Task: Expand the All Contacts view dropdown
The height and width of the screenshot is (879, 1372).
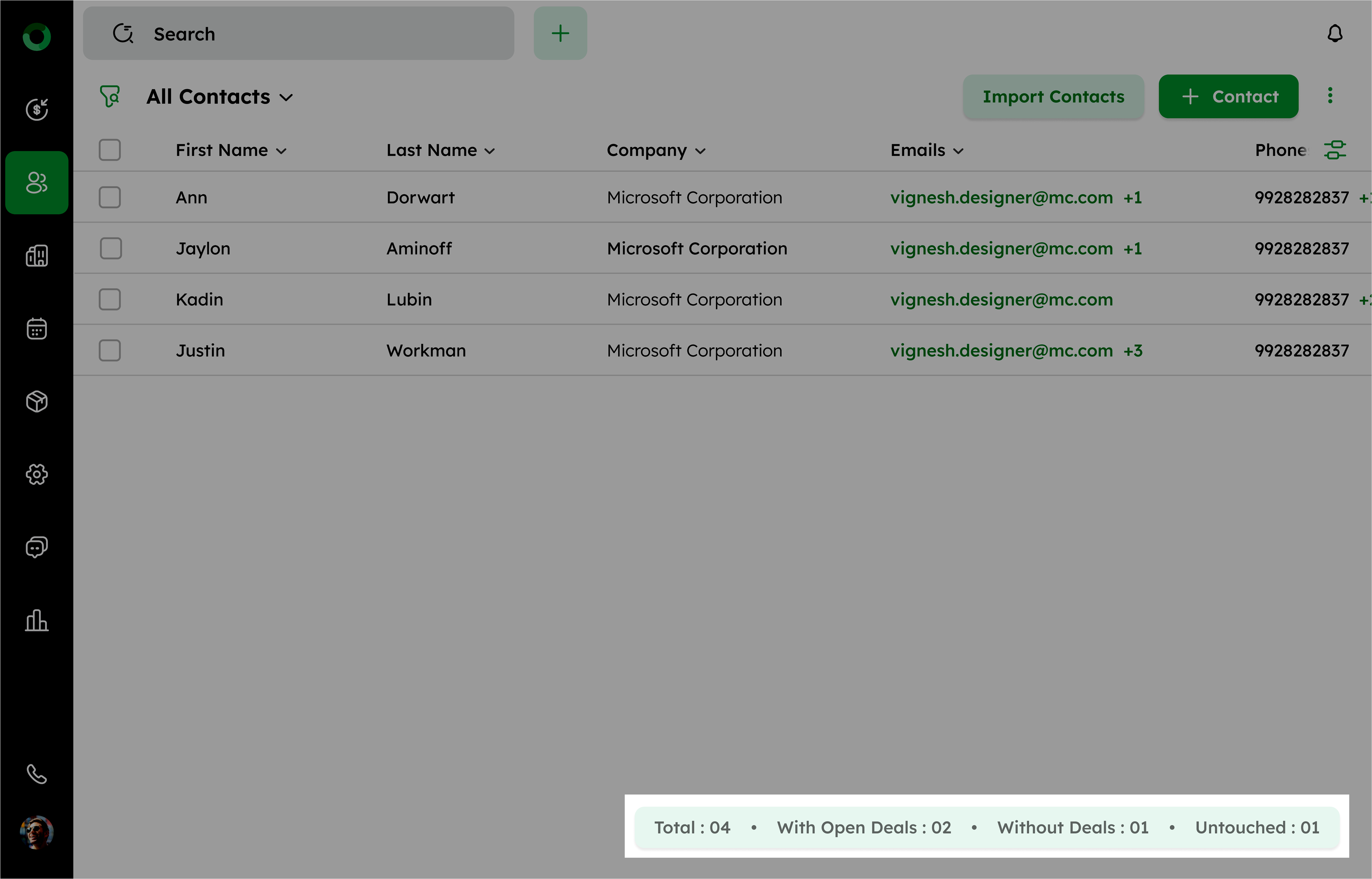Action: (x=220, y=97)
